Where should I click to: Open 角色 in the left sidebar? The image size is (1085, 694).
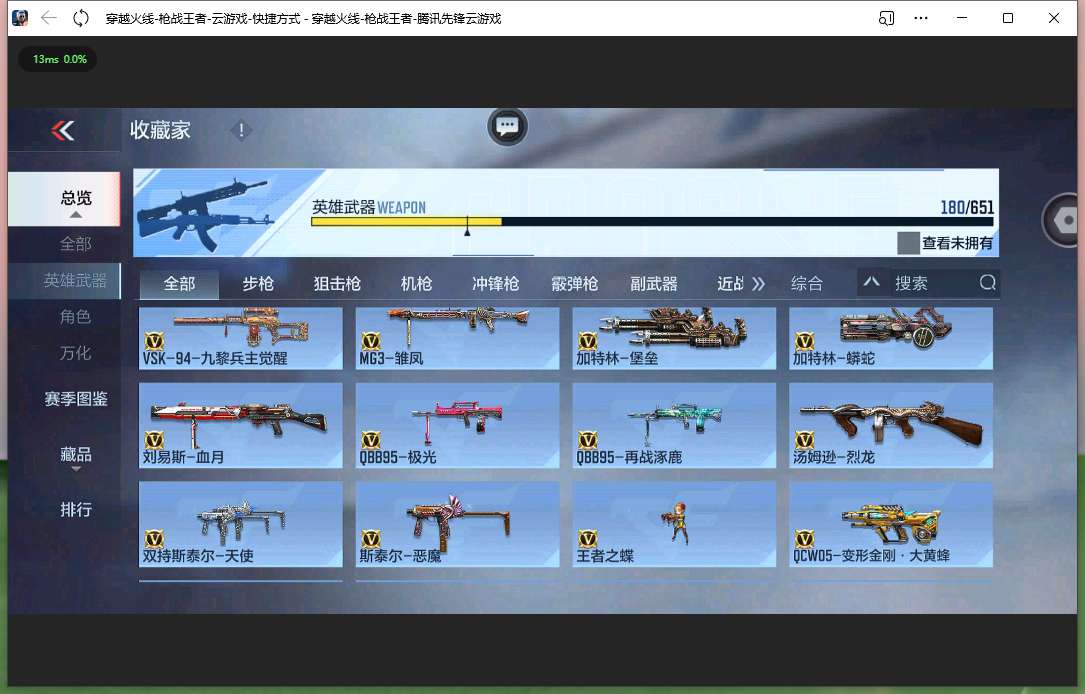pyautogui.click(x=75, y=317)
